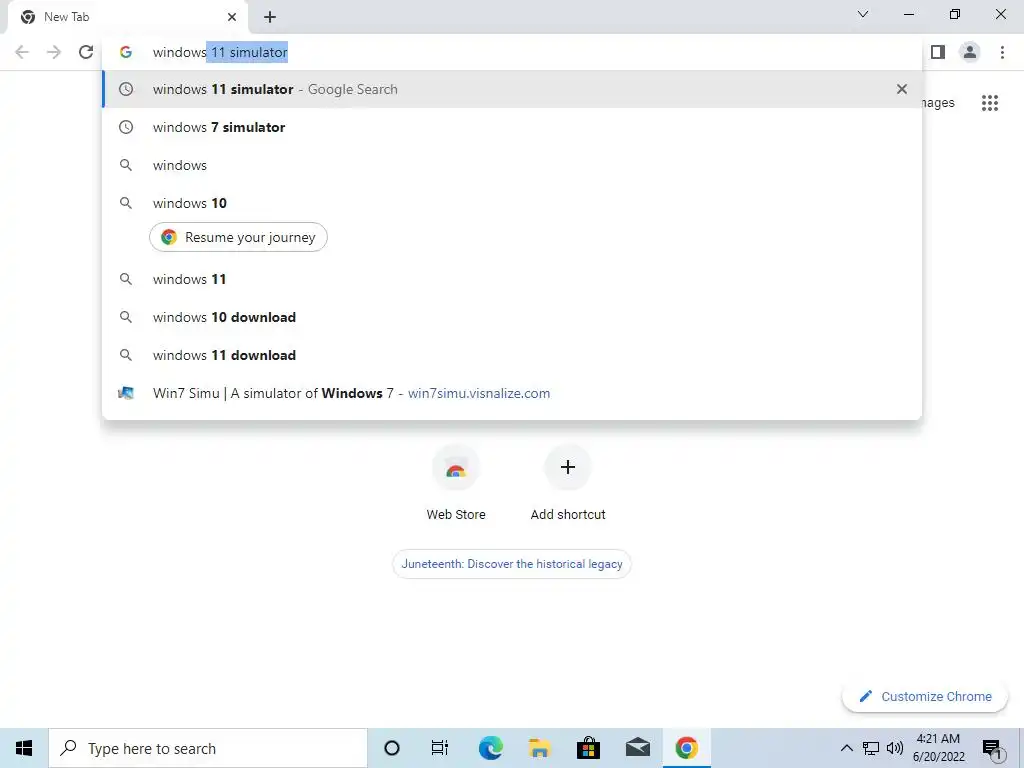Show hidden system tray icons

[x=846, y=748]
